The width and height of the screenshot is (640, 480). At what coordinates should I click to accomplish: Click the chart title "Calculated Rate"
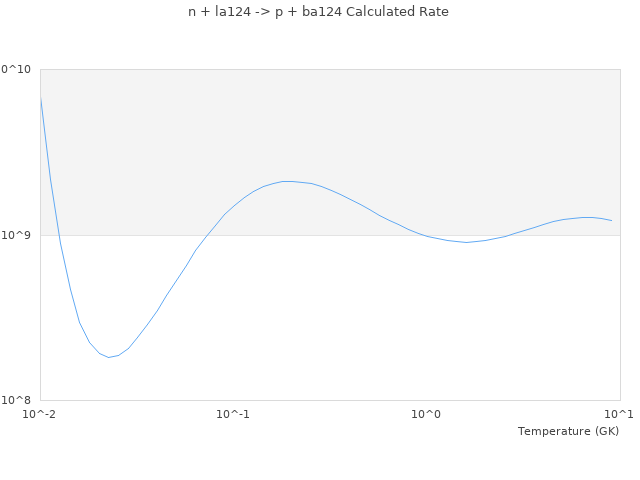[x=318, y=12]
